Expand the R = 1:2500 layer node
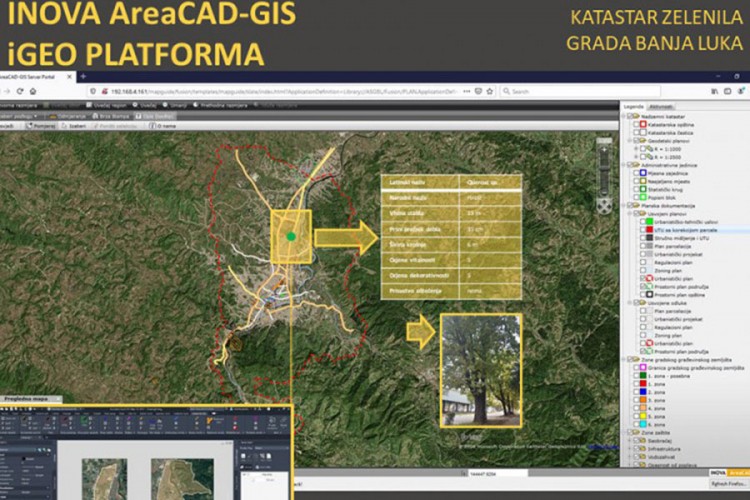 click(x=636, y=157)
